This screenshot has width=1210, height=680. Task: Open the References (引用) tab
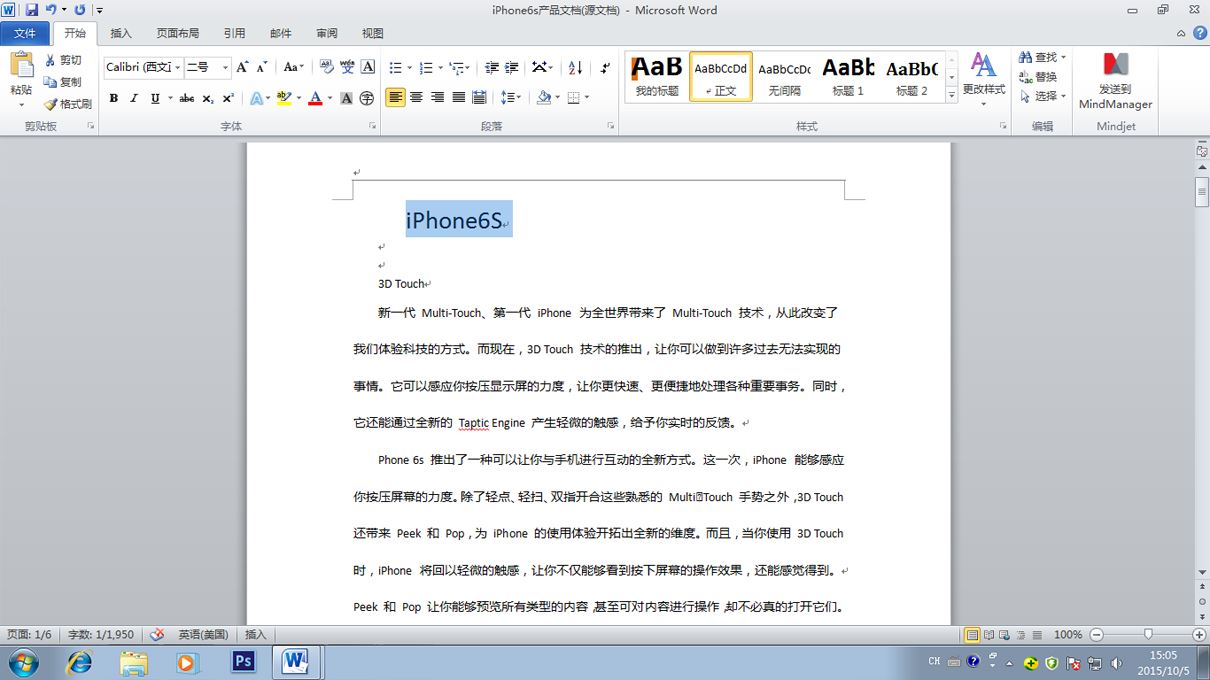point(234,33)
